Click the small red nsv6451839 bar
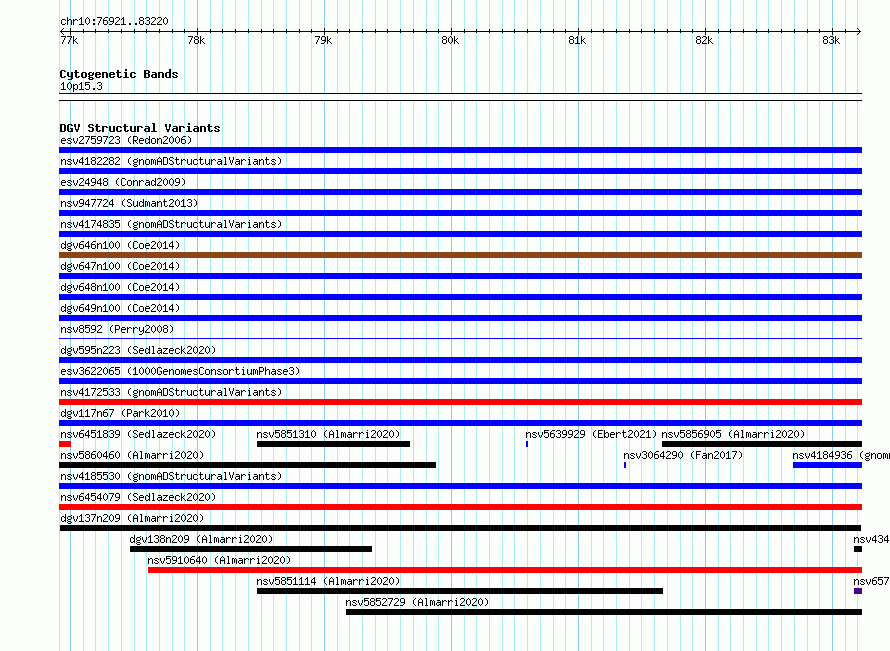The width and height of the screenshot is (890, 651). pos(65,444)
